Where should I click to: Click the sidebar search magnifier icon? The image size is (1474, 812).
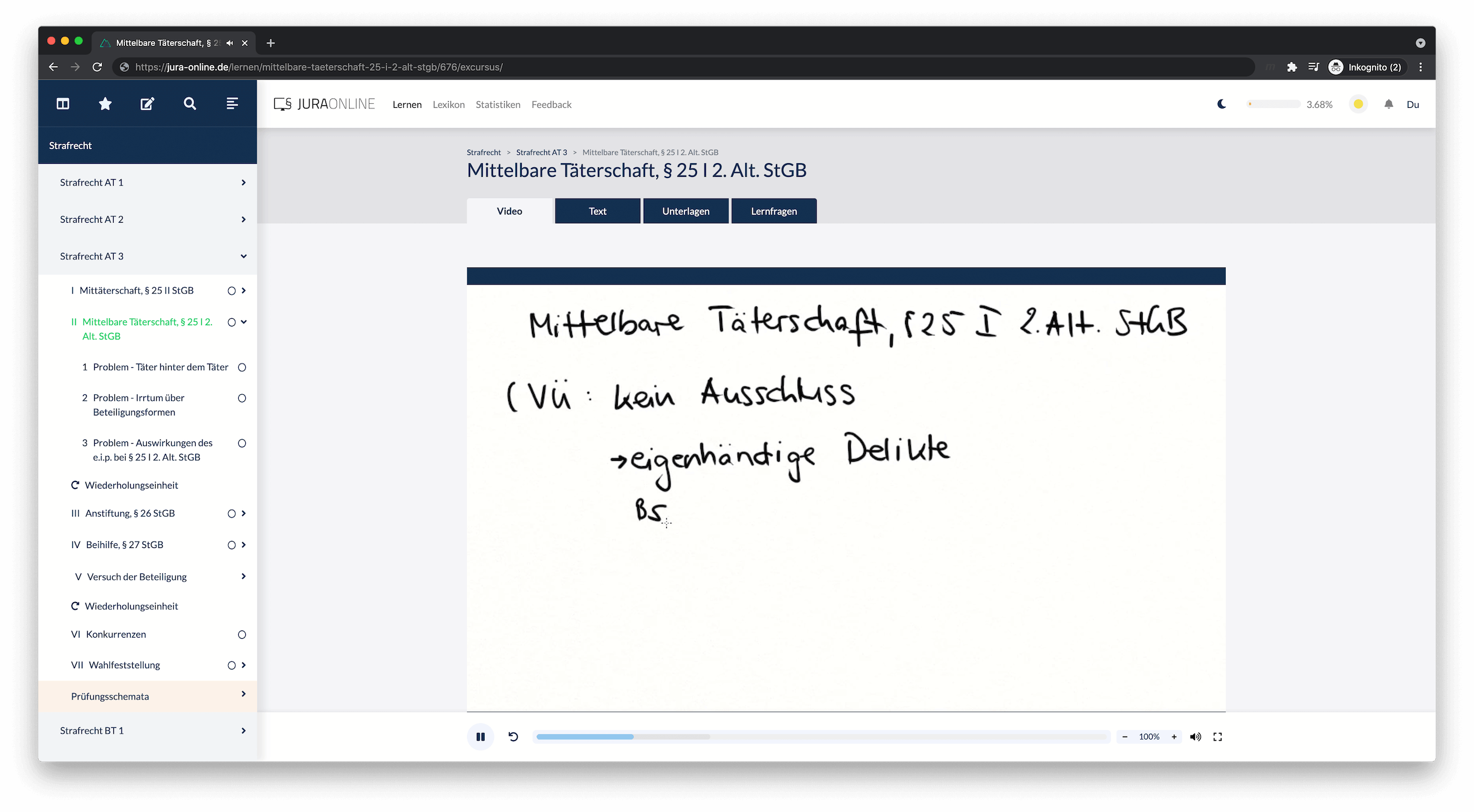point(189,104)
